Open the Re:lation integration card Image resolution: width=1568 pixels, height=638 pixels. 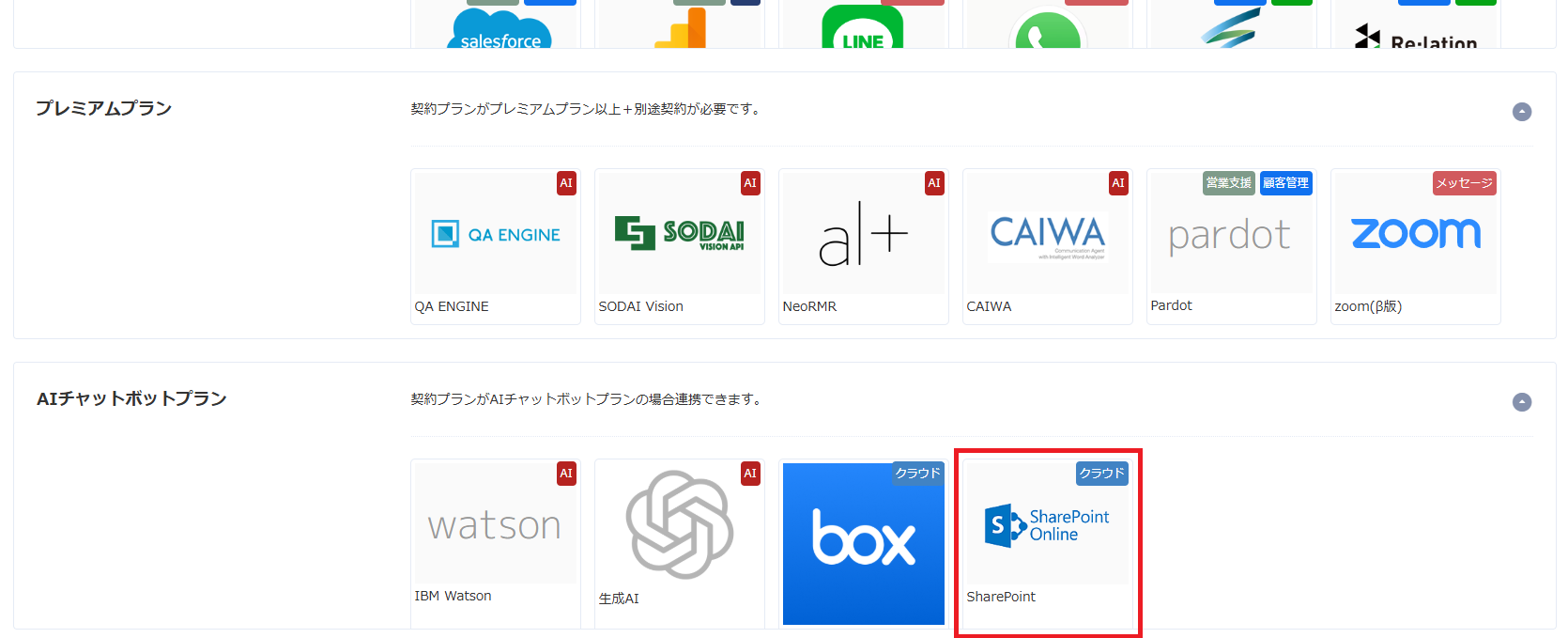(1416, 23)
